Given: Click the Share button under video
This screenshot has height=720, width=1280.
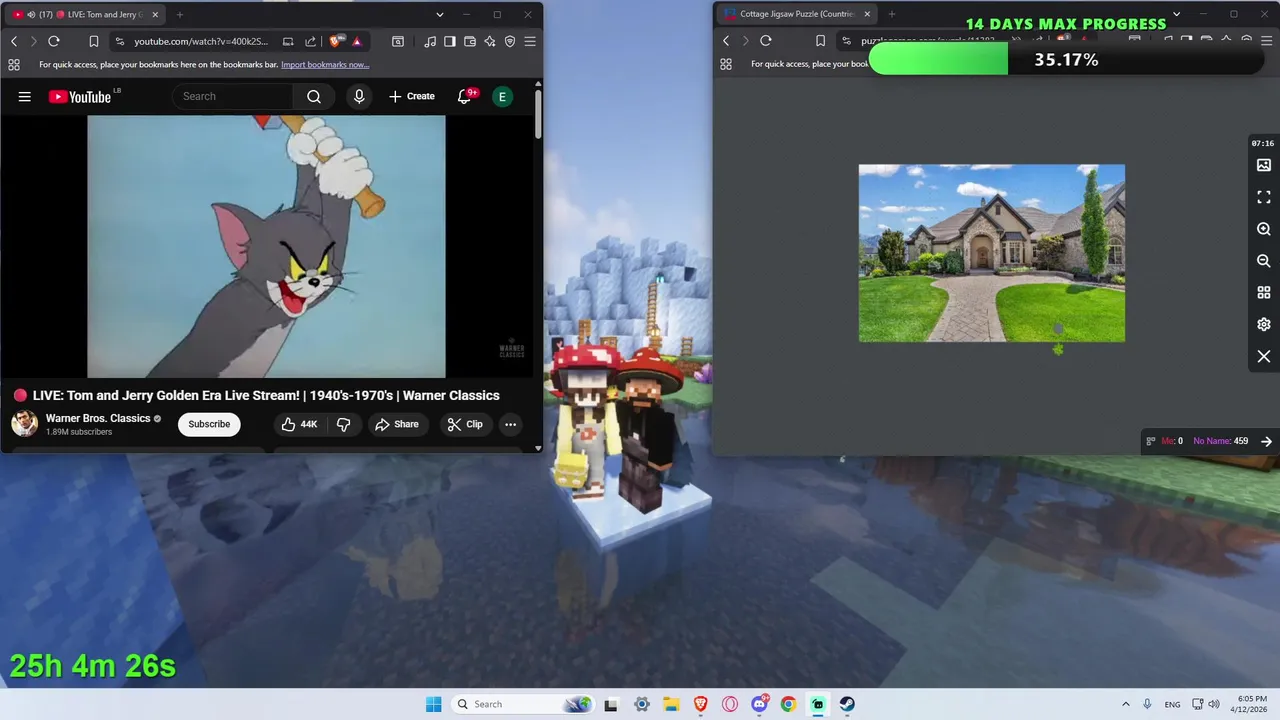Looking at the screenshot, I should tap(397, 424).
